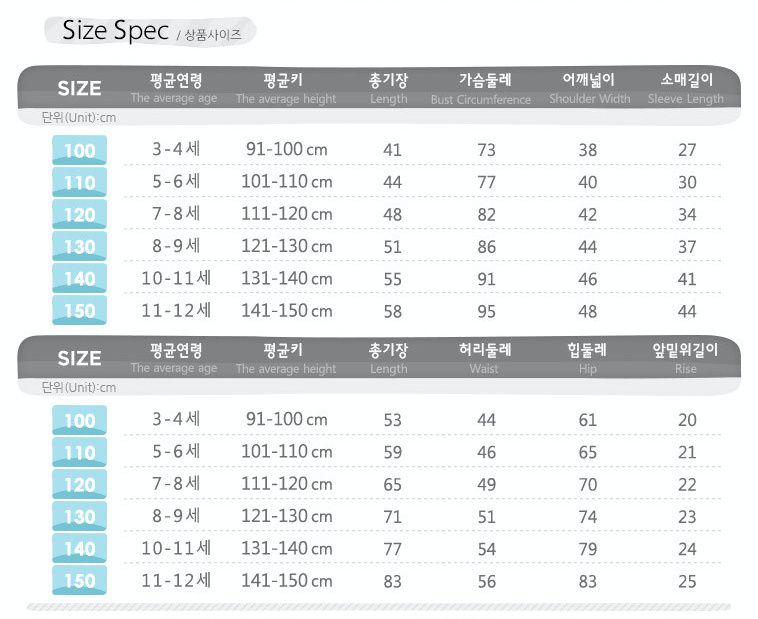
Task: Click the size 130 badge in the lower table
Action: click(79, 517)
